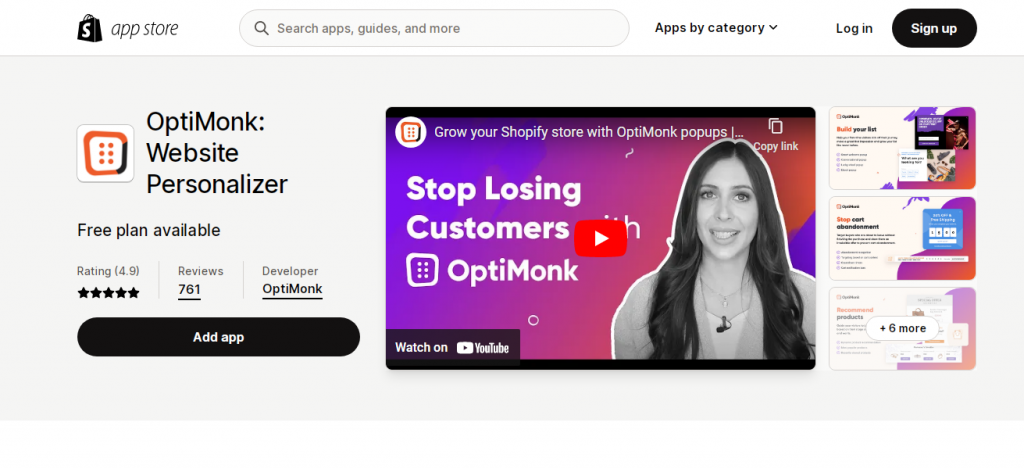This screenshot has width=1024, height=469.
Task: Open the 761 reviews link
Action: (x=189, y=289)
